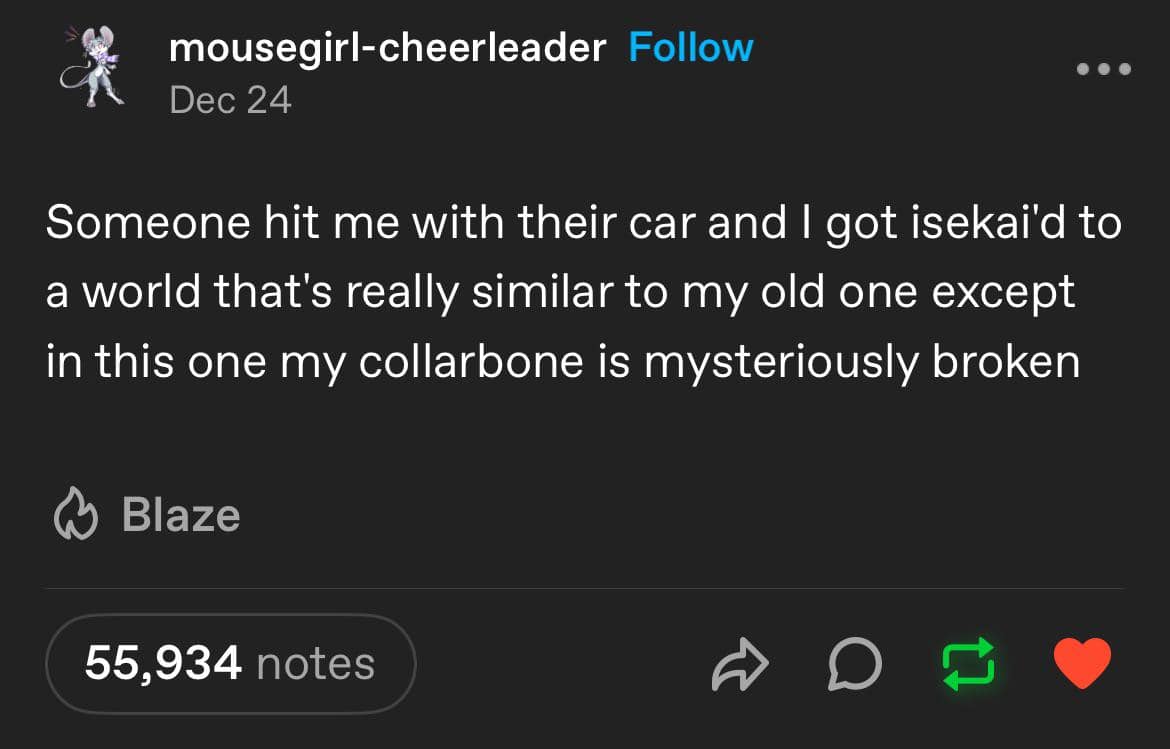The width and height of the screenshot is (1170, 749).
Task: Click the Blaze flame icon
Action: [74, 516]
